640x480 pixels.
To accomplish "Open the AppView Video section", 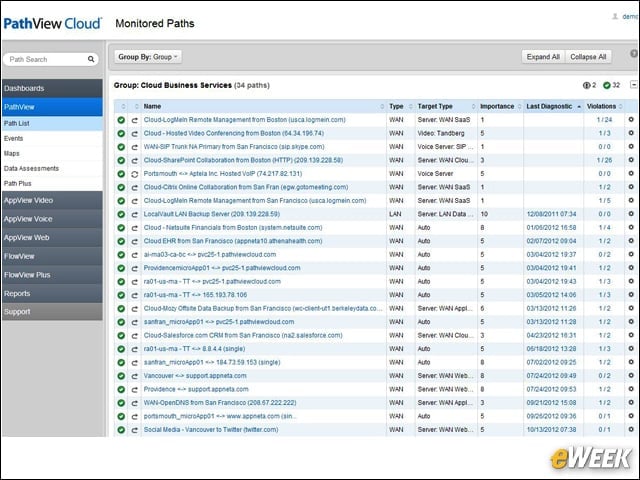I will pos(52,200).
